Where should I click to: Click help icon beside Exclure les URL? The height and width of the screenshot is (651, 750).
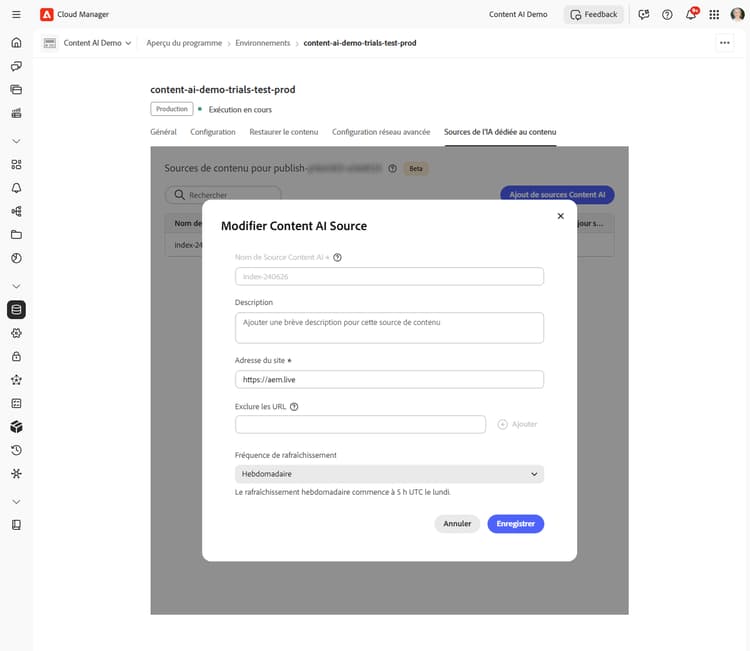294,407
